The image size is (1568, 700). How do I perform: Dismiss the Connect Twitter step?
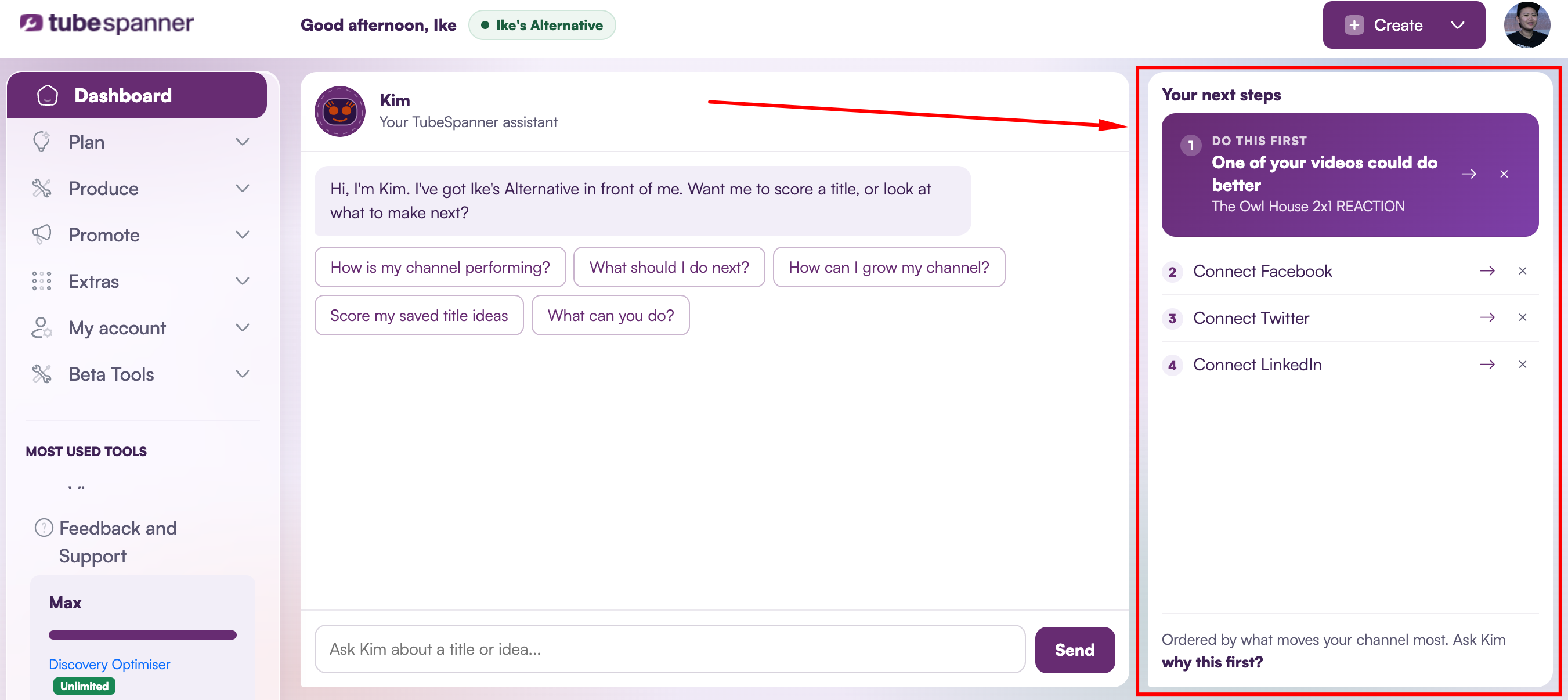point(1522,317)
